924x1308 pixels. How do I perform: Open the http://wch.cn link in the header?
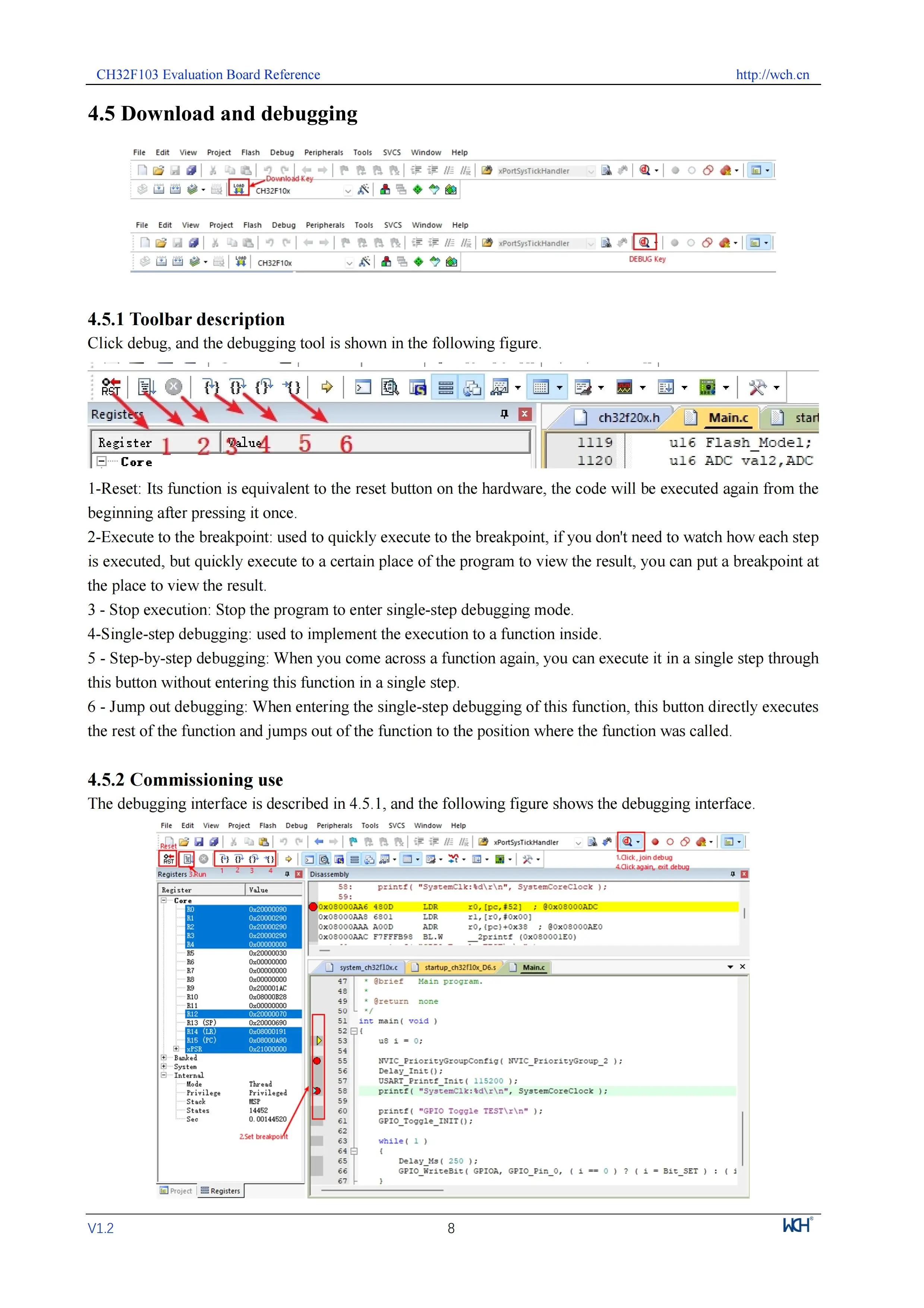(x=772, y=75)
